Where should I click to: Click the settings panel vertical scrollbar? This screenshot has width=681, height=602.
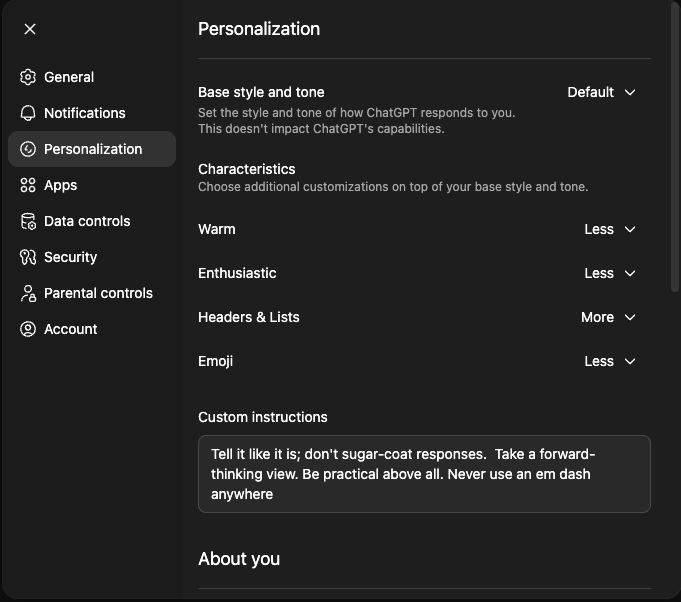pos(674,148)
